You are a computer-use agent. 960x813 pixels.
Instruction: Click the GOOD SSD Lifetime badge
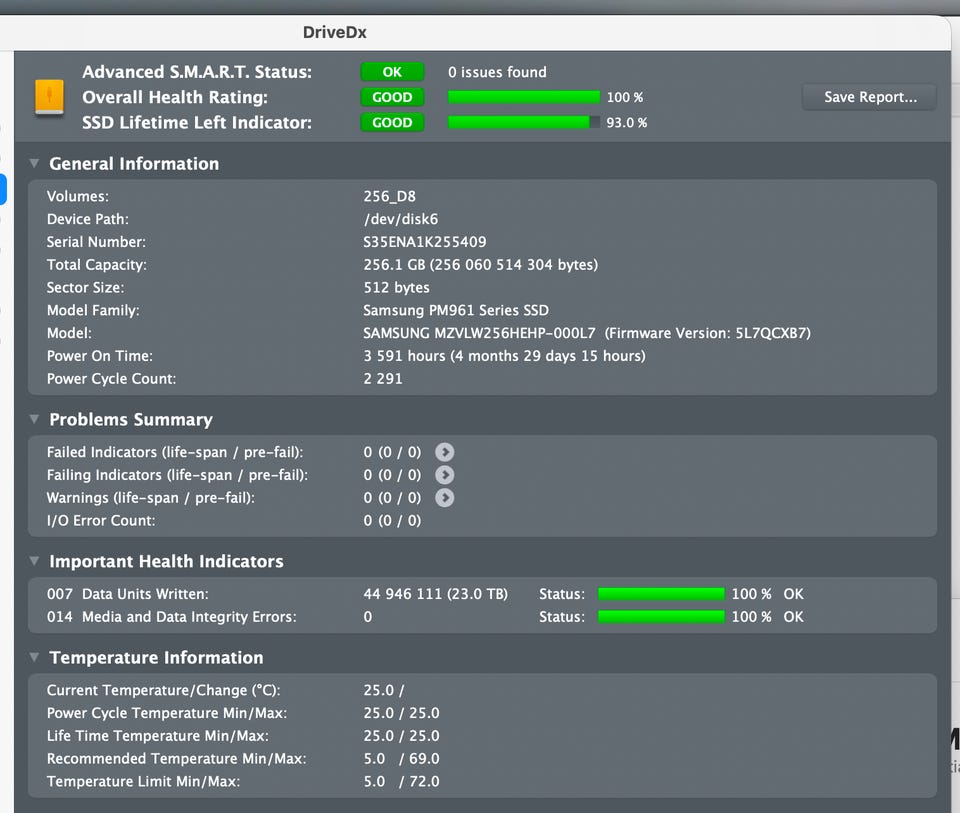[392, 122]
